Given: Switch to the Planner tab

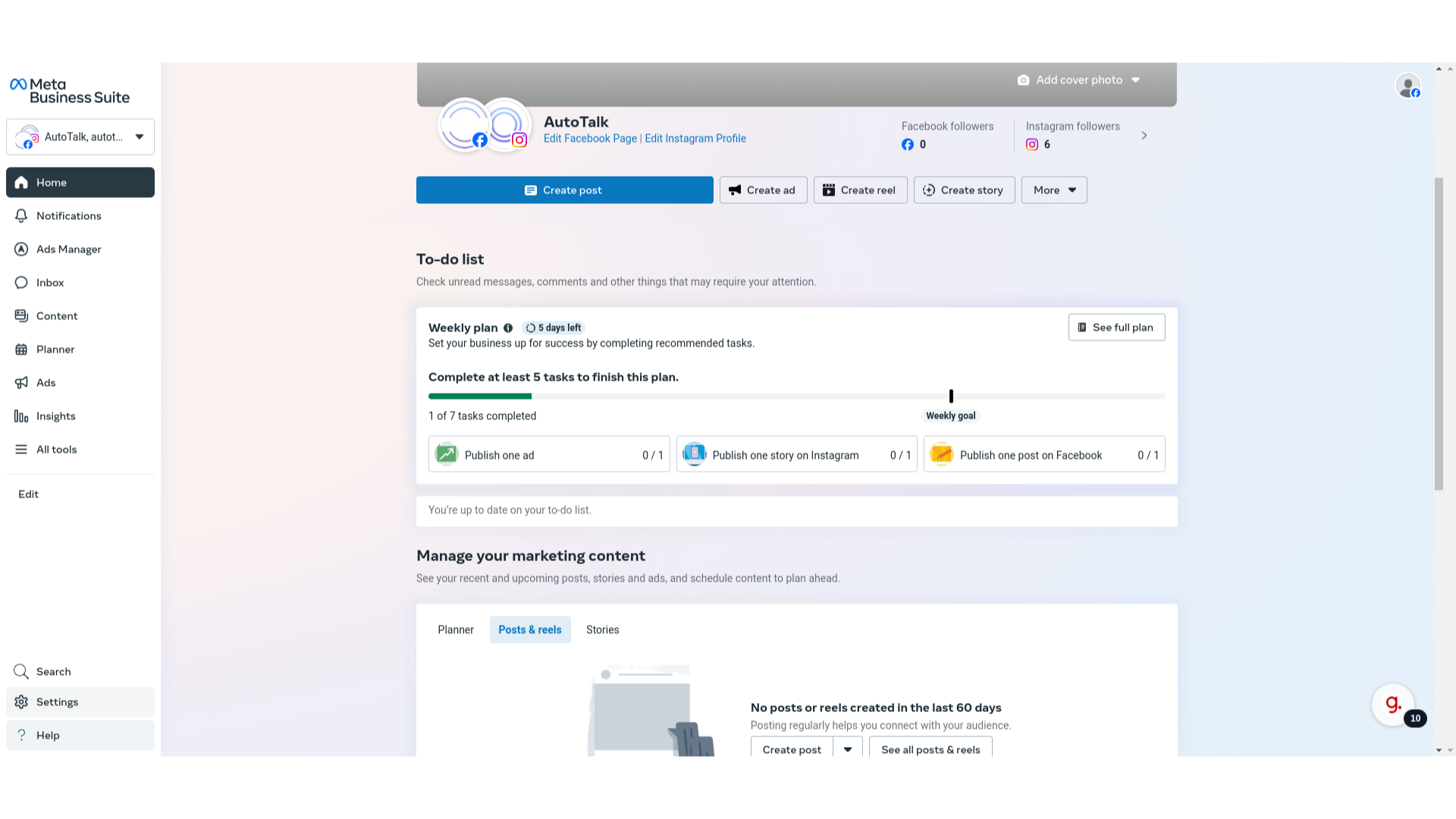Looking at the screenshot, I should [x=456, y=630].
